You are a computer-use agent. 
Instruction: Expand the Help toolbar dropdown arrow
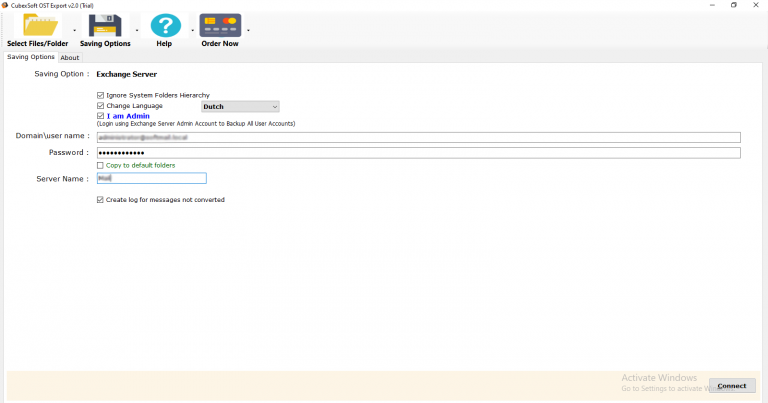[190, 30]
